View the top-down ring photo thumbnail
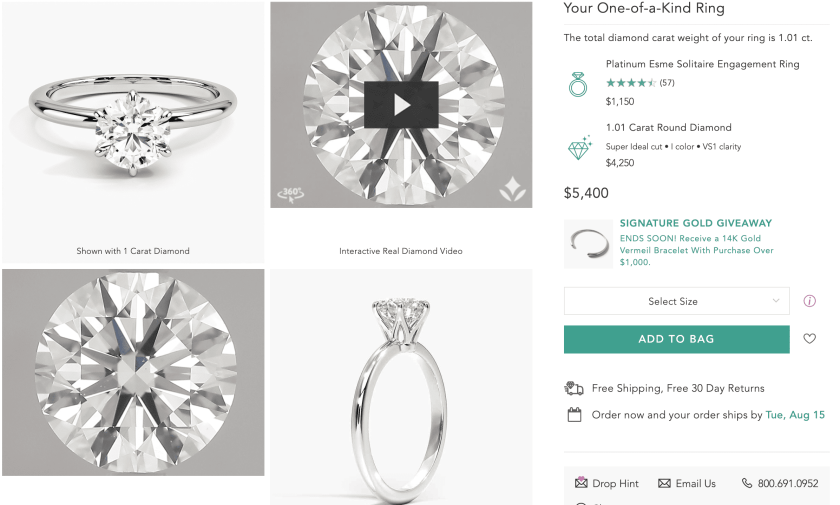Viewport: 840px width, 505px height. pyautogui.click(x=133, y=120)
